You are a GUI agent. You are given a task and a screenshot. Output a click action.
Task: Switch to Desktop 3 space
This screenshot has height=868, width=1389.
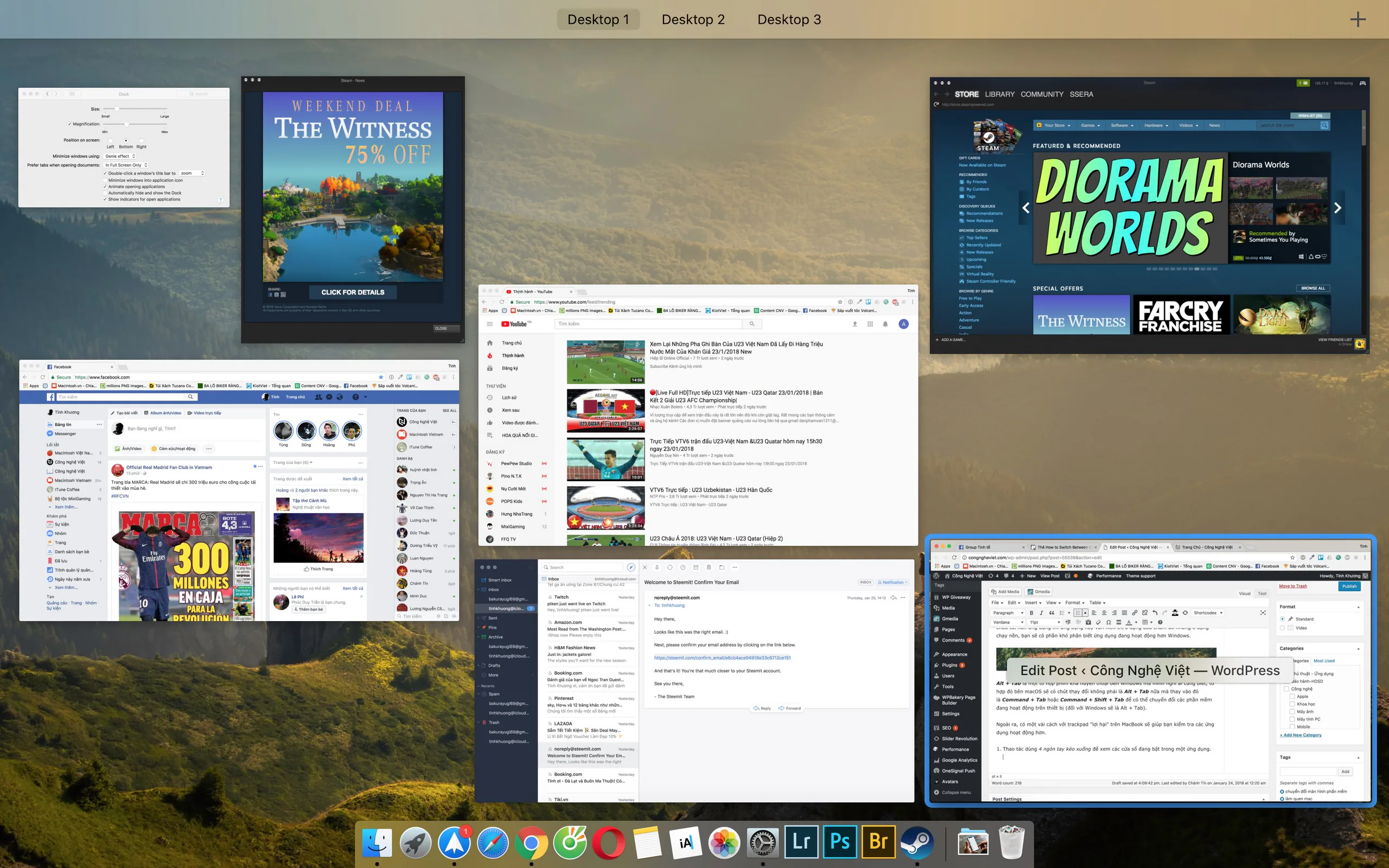click(x=789, y=20)
